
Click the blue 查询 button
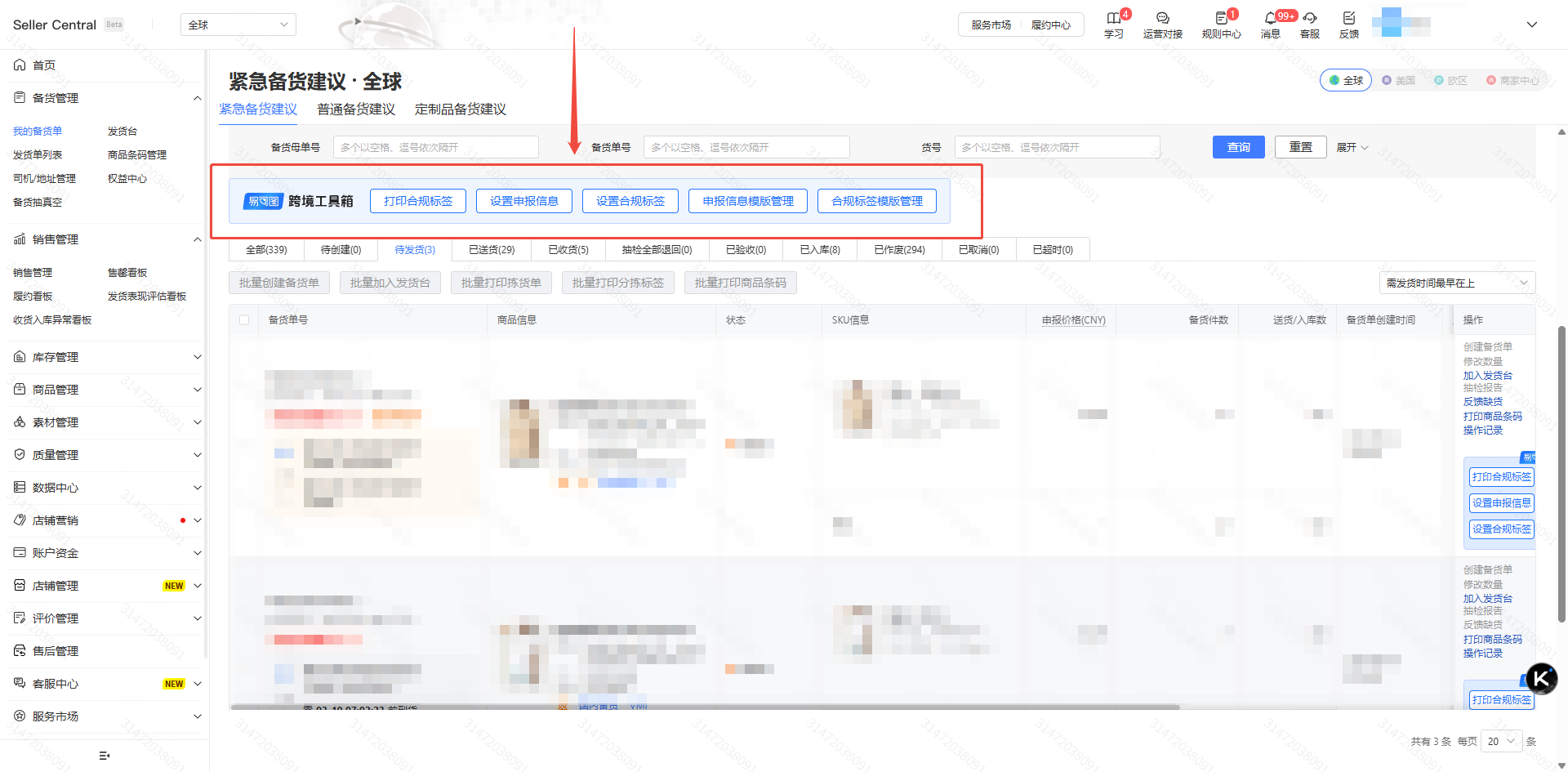(1239, 147)
